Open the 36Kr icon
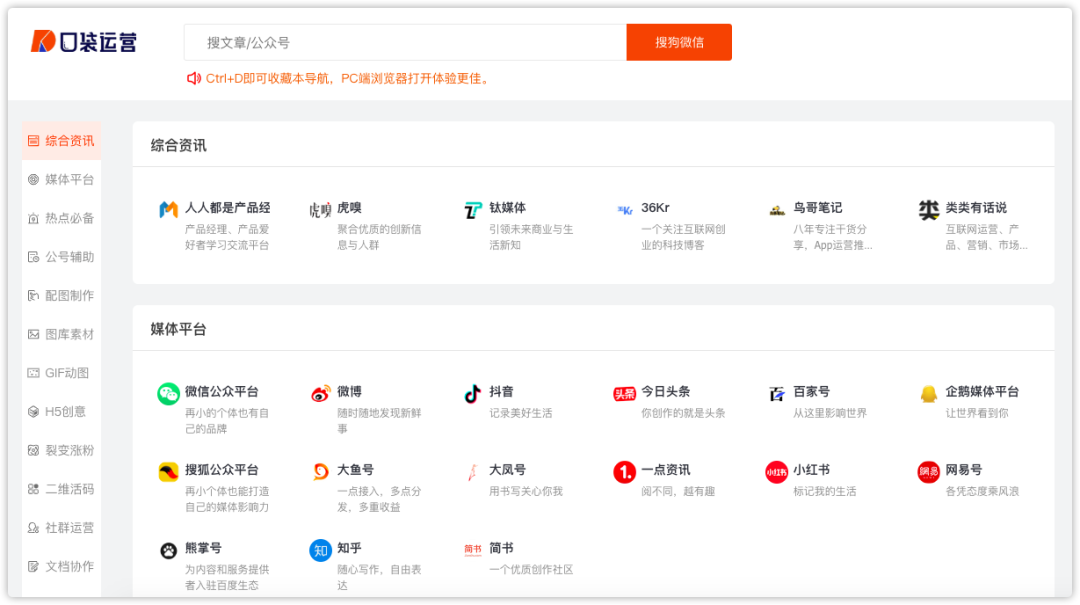 tap(625, 210)
